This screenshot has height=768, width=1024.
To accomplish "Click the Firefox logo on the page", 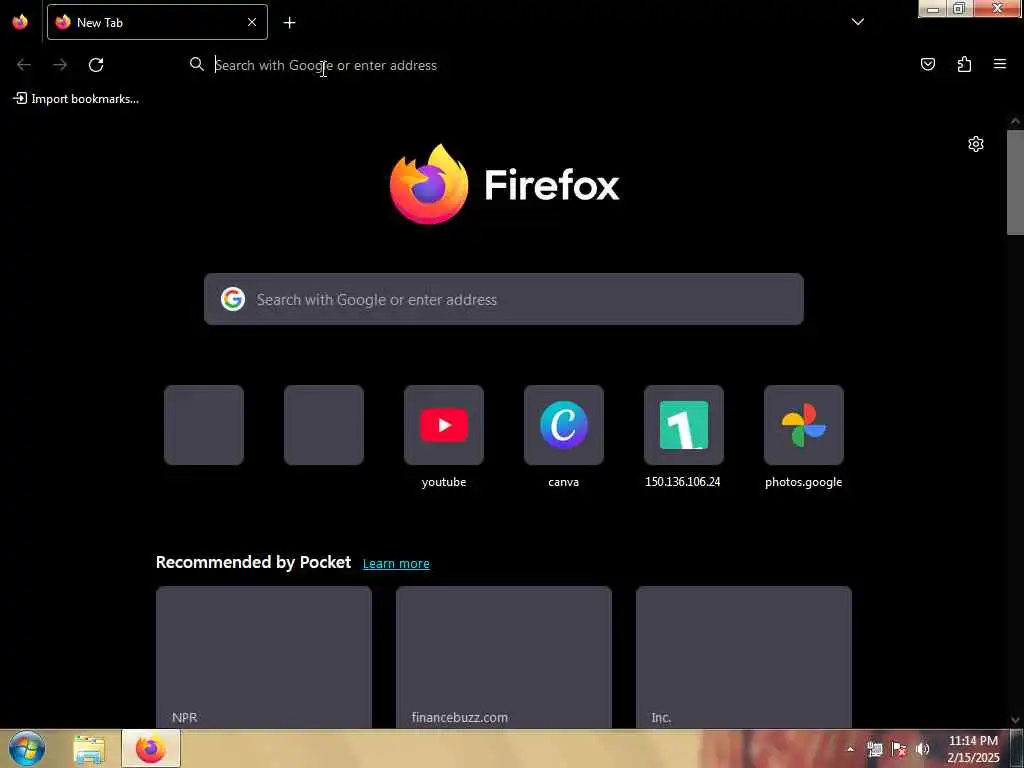I will point(504,184).
